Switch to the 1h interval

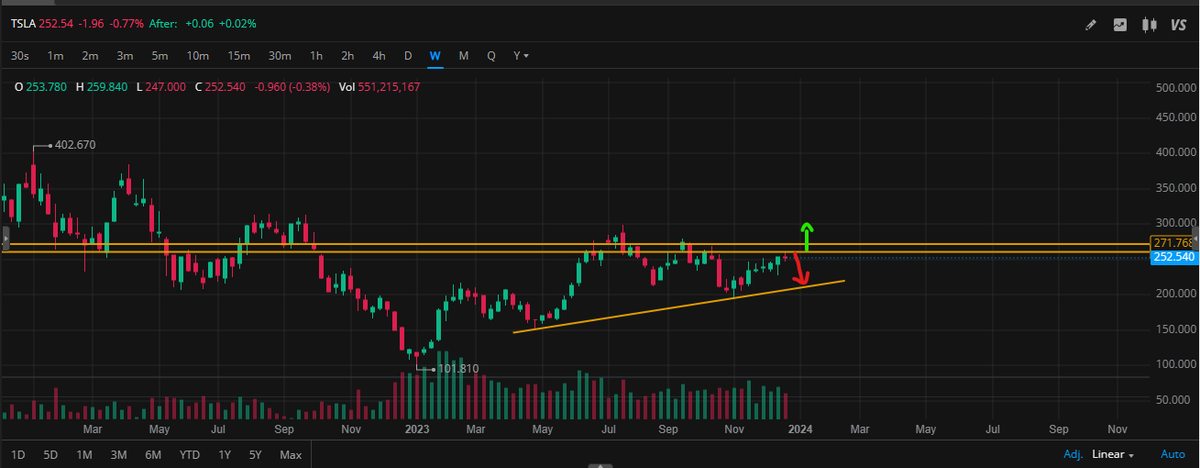click(316, 55)
